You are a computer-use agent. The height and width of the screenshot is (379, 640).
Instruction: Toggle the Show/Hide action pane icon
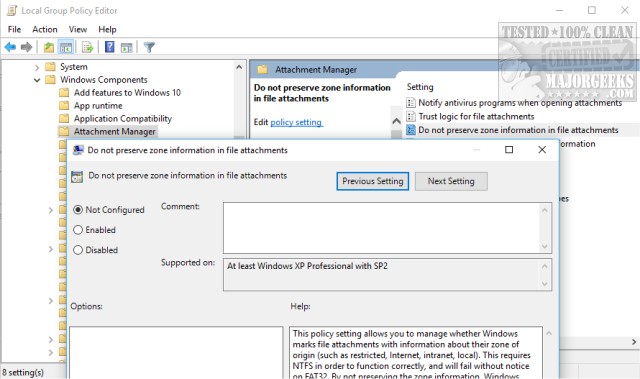(127, 47)
